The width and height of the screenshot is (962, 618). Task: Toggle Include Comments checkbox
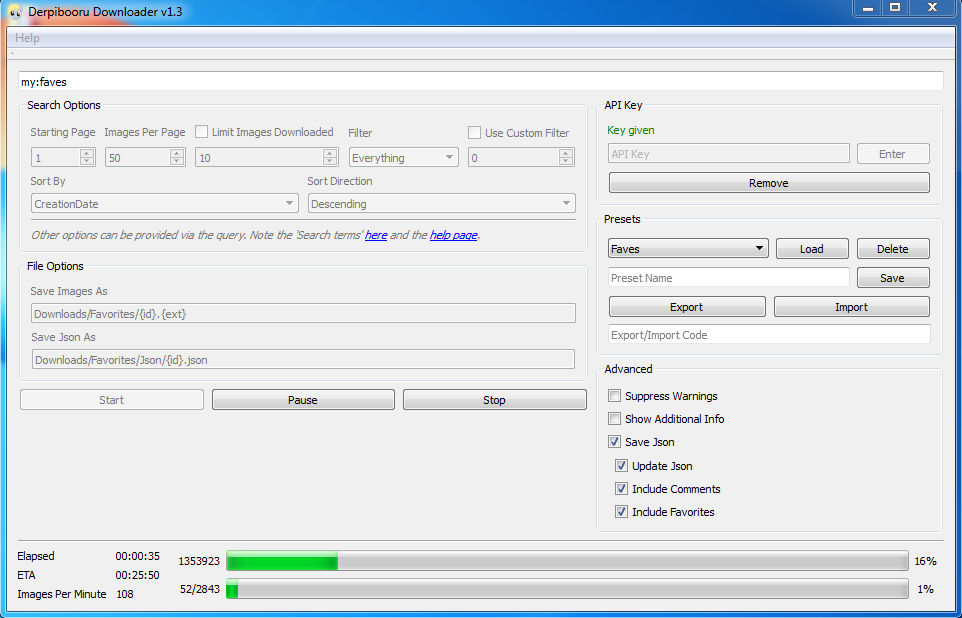coord(621,489)
